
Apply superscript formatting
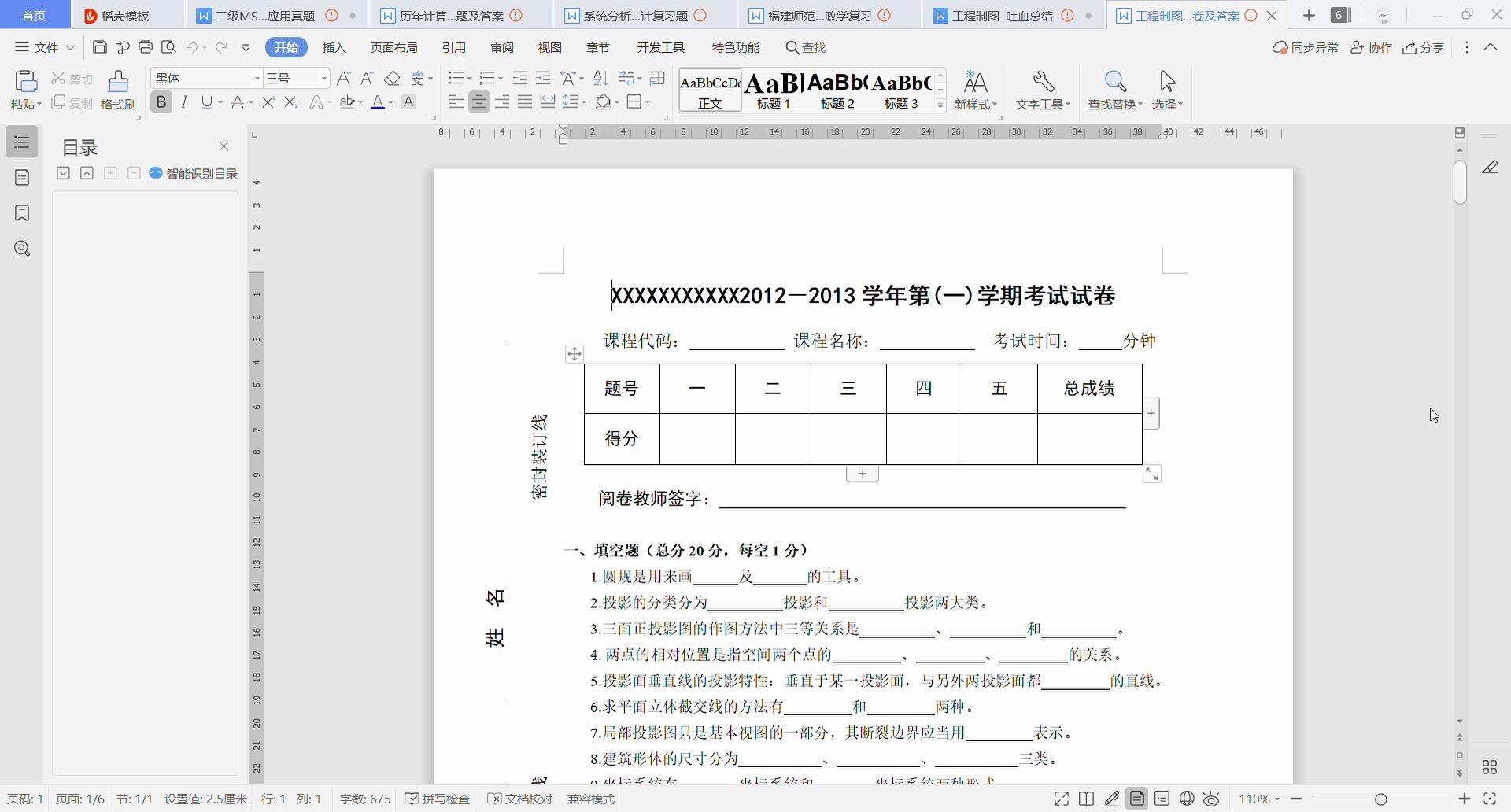(x=268, y=102)
